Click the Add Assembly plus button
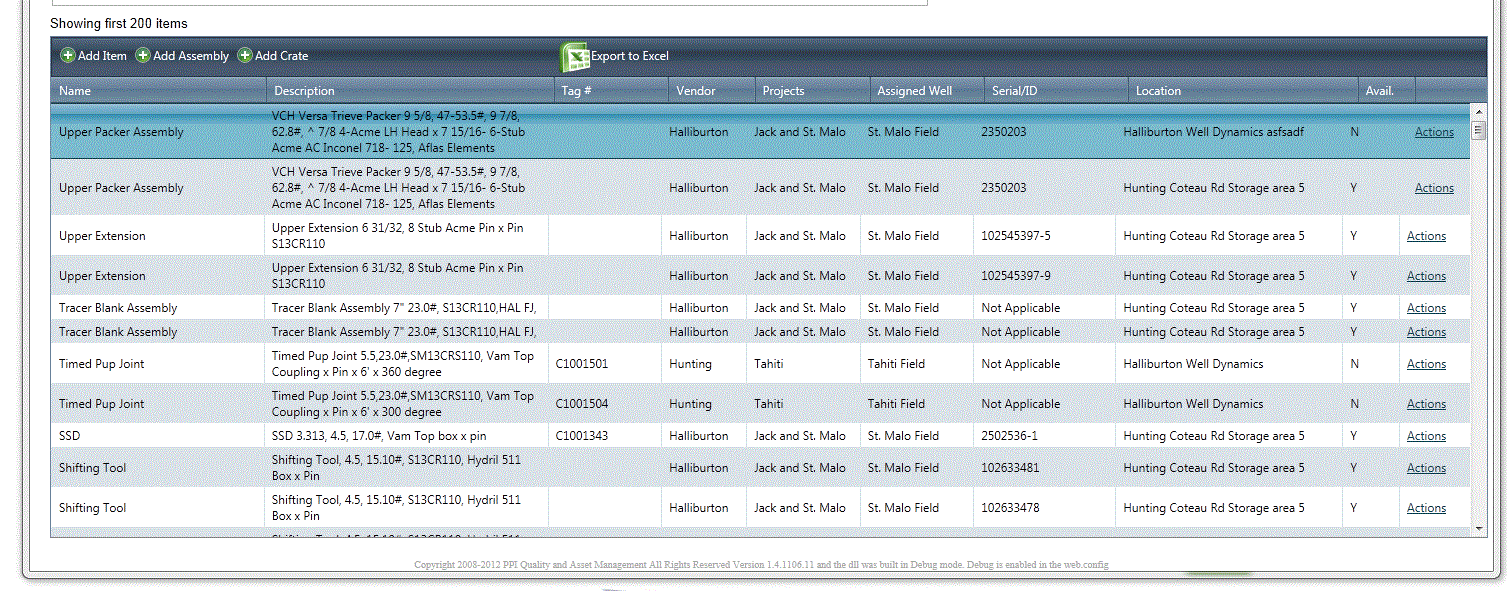Screen dimensions: 1508x591 [x=143, y=56]
